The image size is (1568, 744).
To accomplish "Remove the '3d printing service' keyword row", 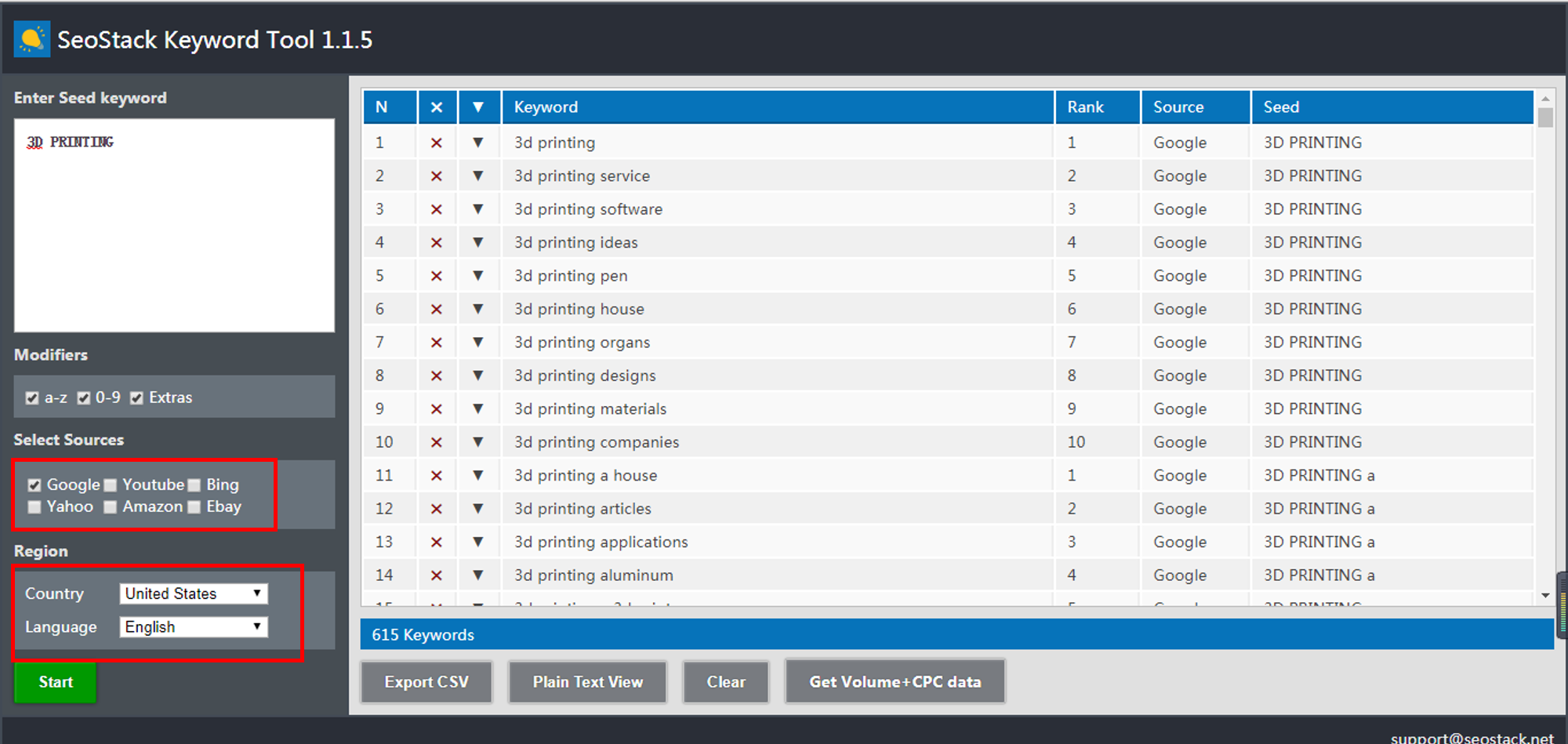I will (437, 176).
